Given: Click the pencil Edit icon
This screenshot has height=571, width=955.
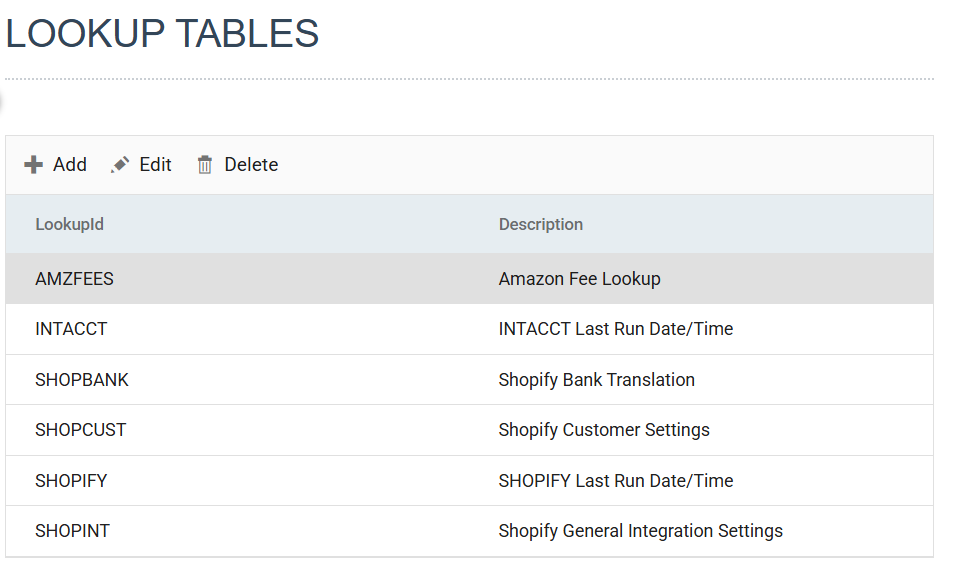Looking at the screenshot, I should pyautogui.click(x=120, y=164).
